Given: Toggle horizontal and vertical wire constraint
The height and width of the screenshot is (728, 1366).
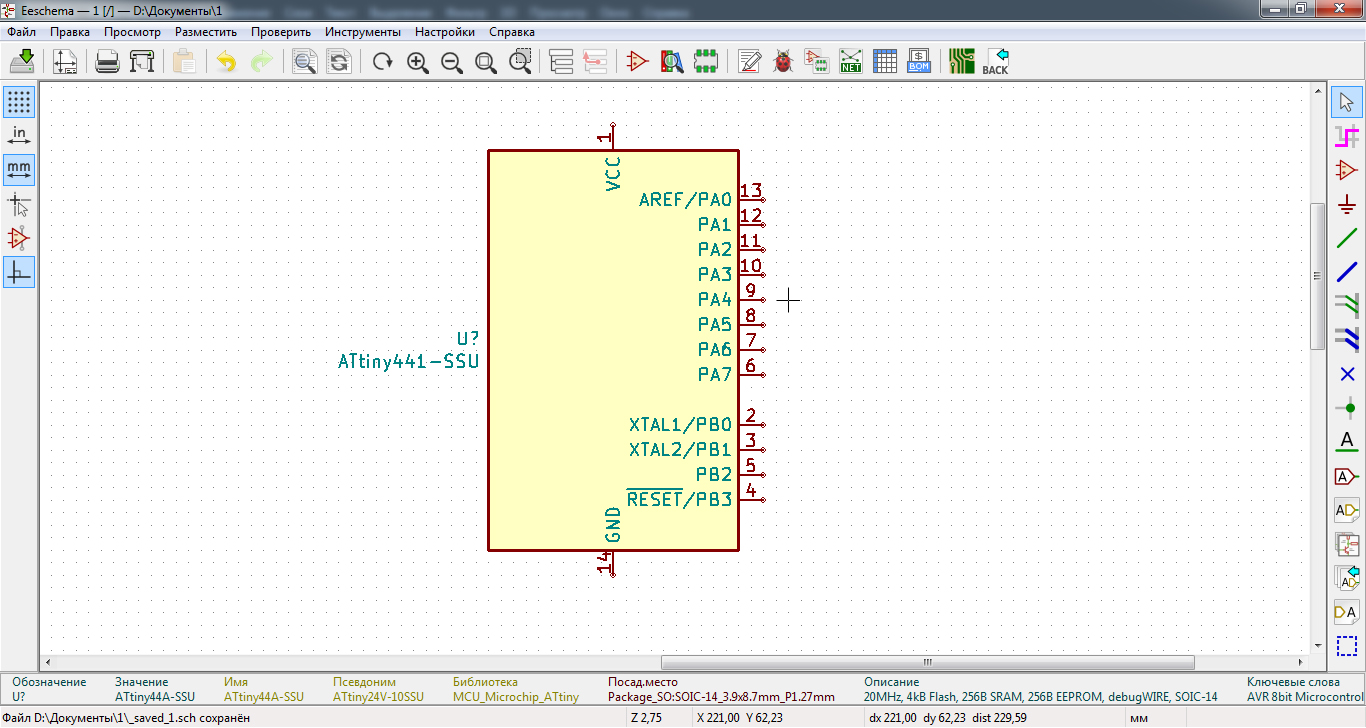Looking at the screenshot, I should 19,272.
